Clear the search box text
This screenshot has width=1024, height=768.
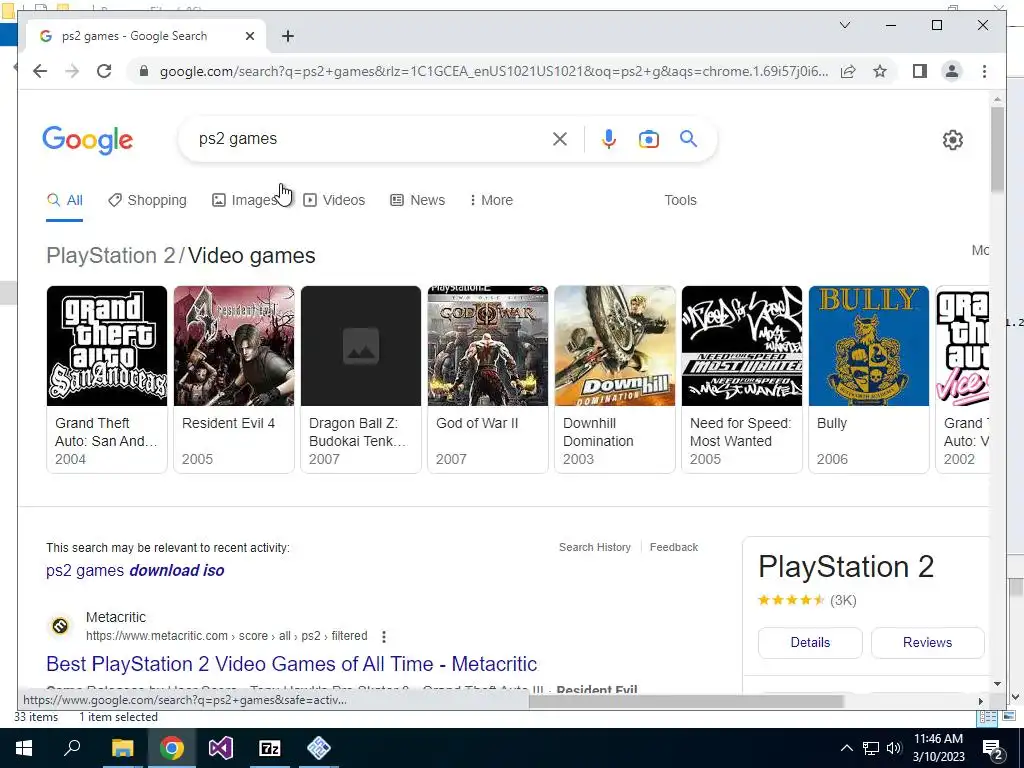[560, 139]
